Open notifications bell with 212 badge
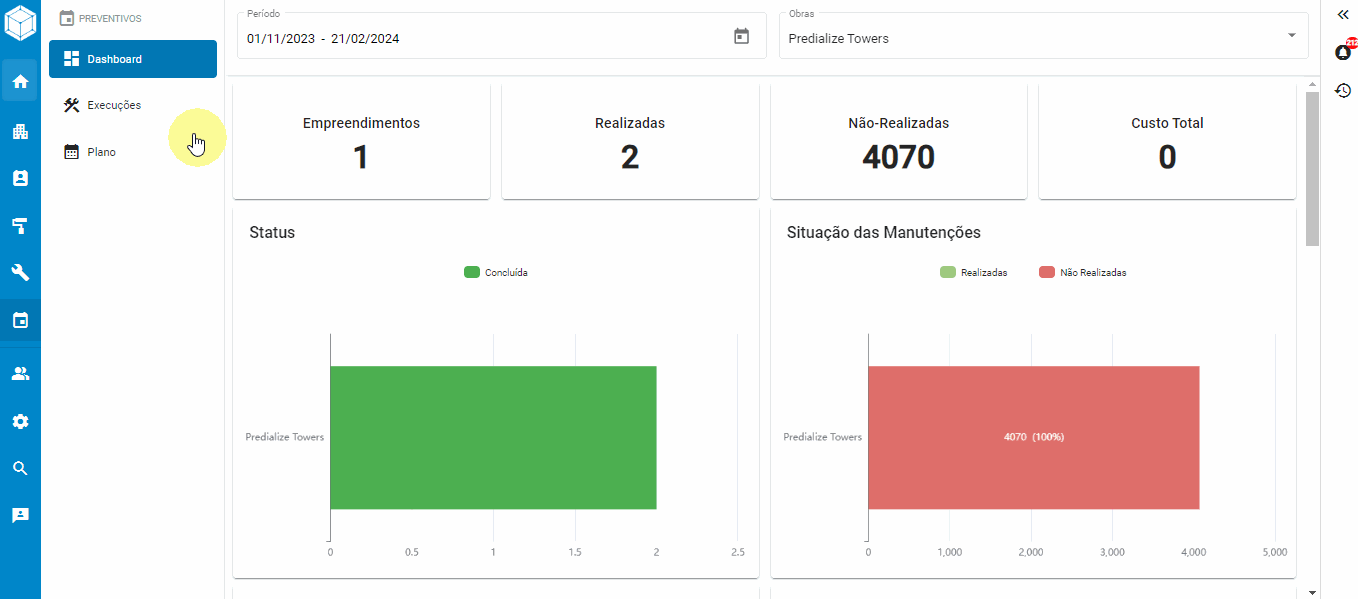Viewport: 1358px width, 599px height. [x=1343, y=51]
